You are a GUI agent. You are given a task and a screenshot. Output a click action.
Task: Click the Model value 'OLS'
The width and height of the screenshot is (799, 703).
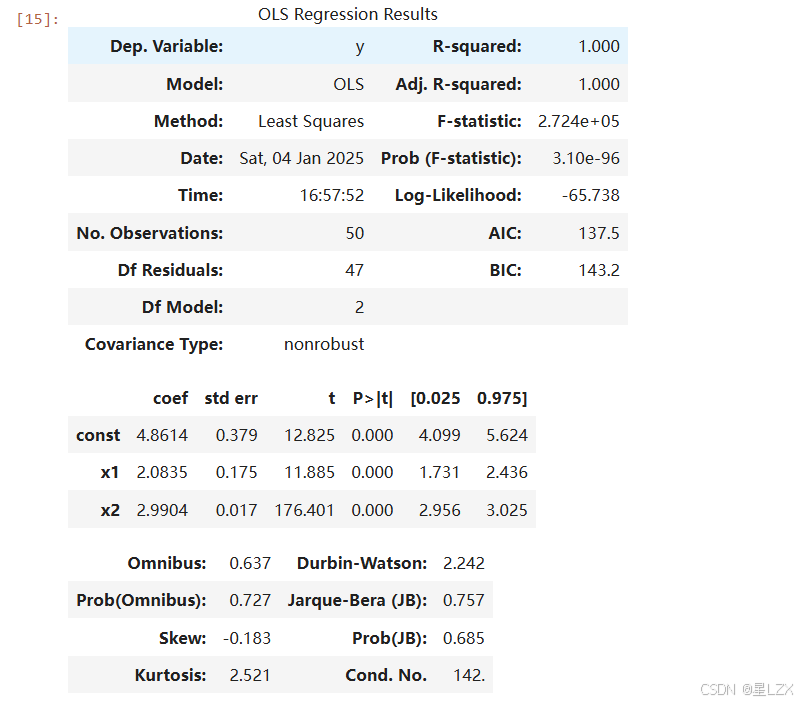tap(349, 84)
